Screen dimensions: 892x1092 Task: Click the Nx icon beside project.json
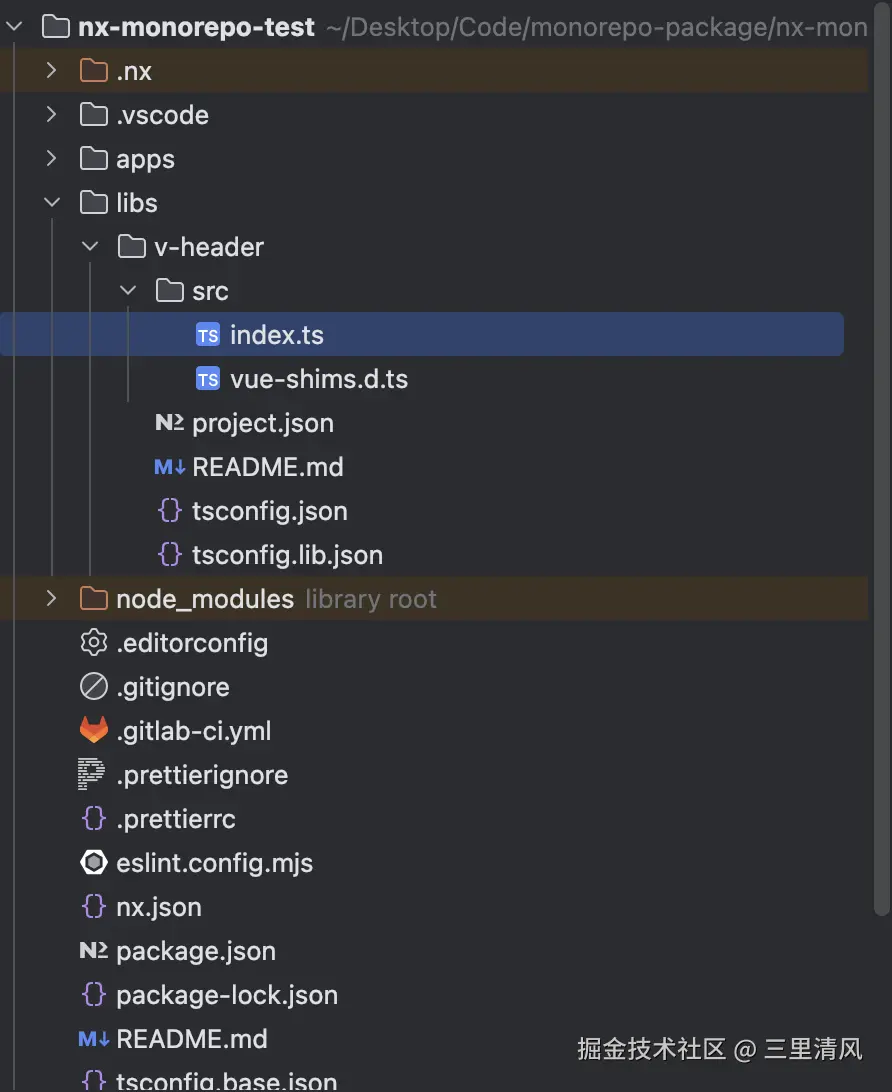click(x=169, y=423)
